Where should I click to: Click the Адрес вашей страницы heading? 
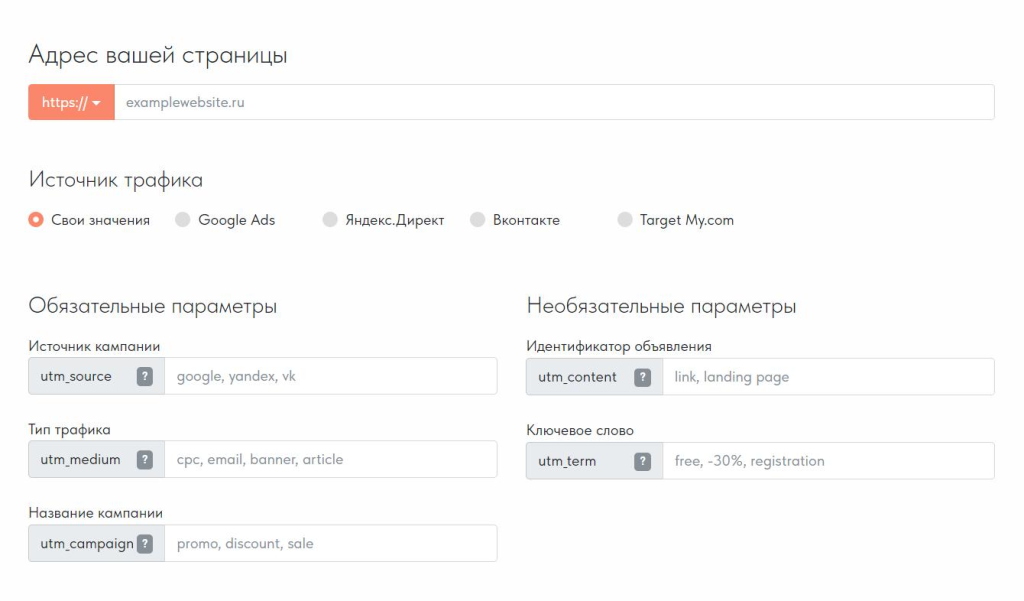pyautogui.click(x=158, y=56)
